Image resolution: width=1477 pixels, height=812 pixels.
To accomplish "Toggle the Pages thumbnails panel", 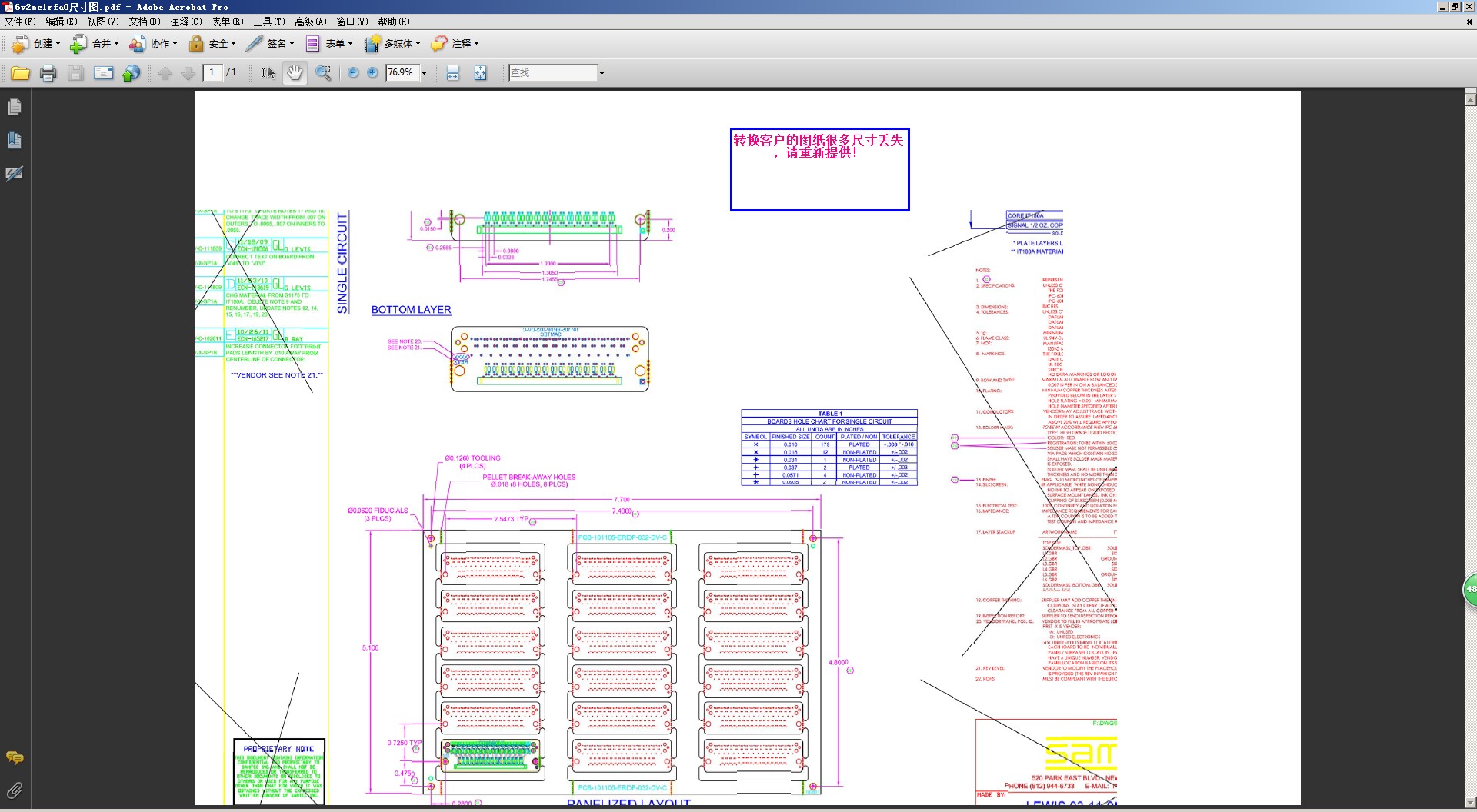I will click(14, 107).
